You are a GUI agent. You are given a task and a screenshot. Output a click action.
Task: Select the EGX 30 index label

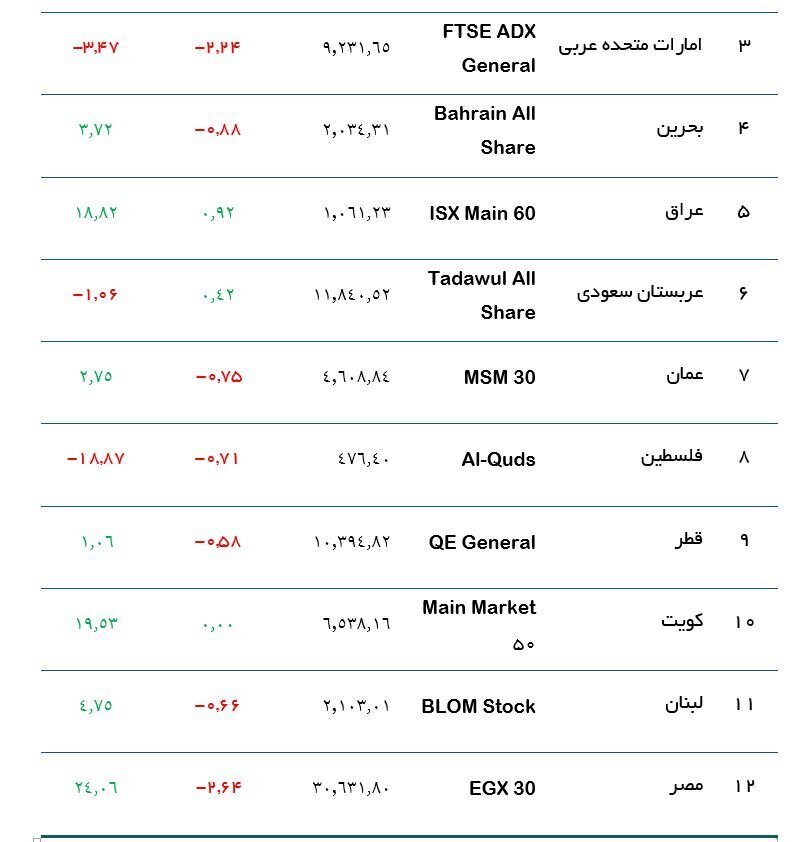pos(502,788)
